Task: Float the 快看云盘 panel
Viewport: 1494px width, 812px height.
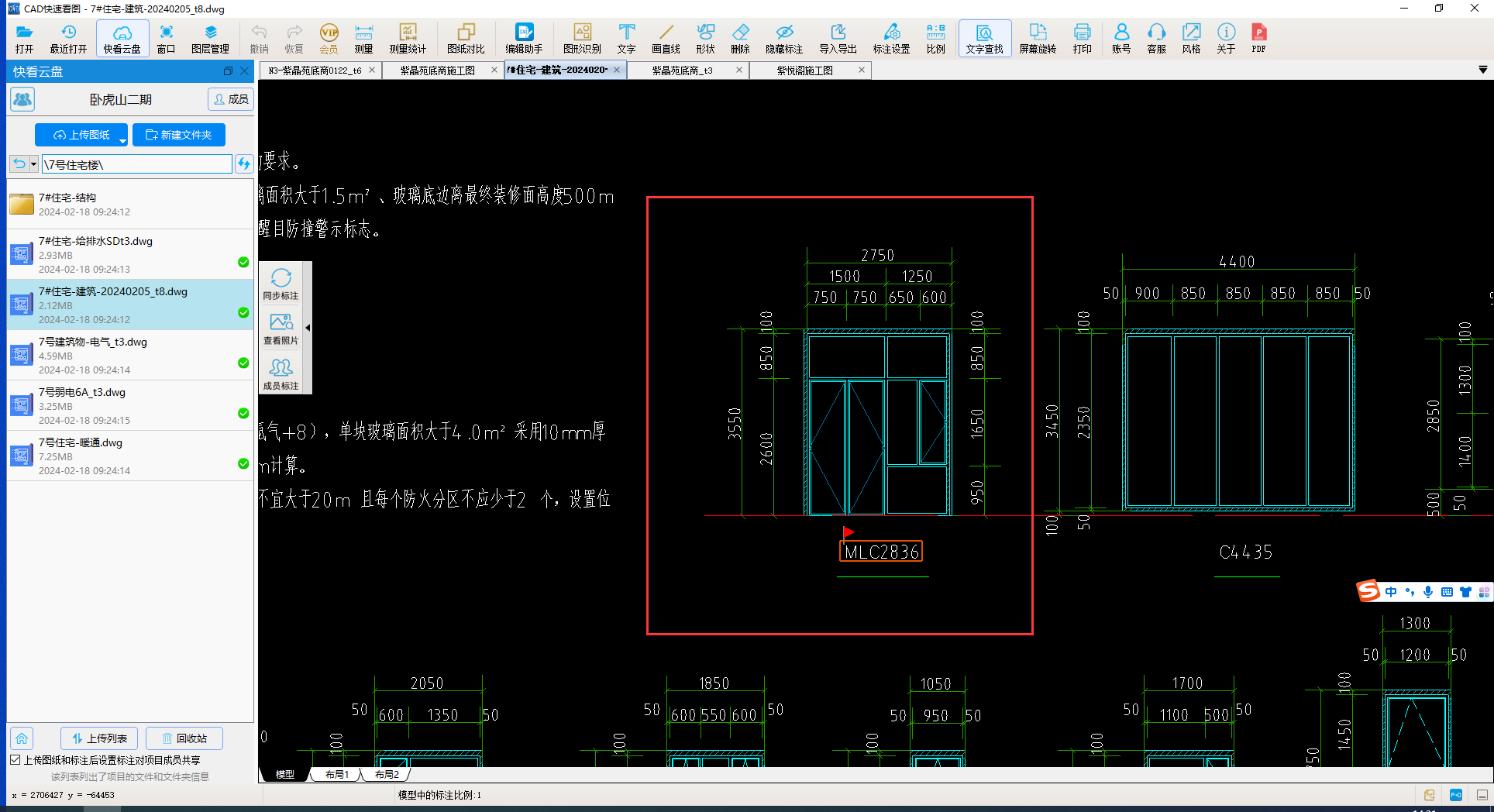Action: click(x=228, y=71)
